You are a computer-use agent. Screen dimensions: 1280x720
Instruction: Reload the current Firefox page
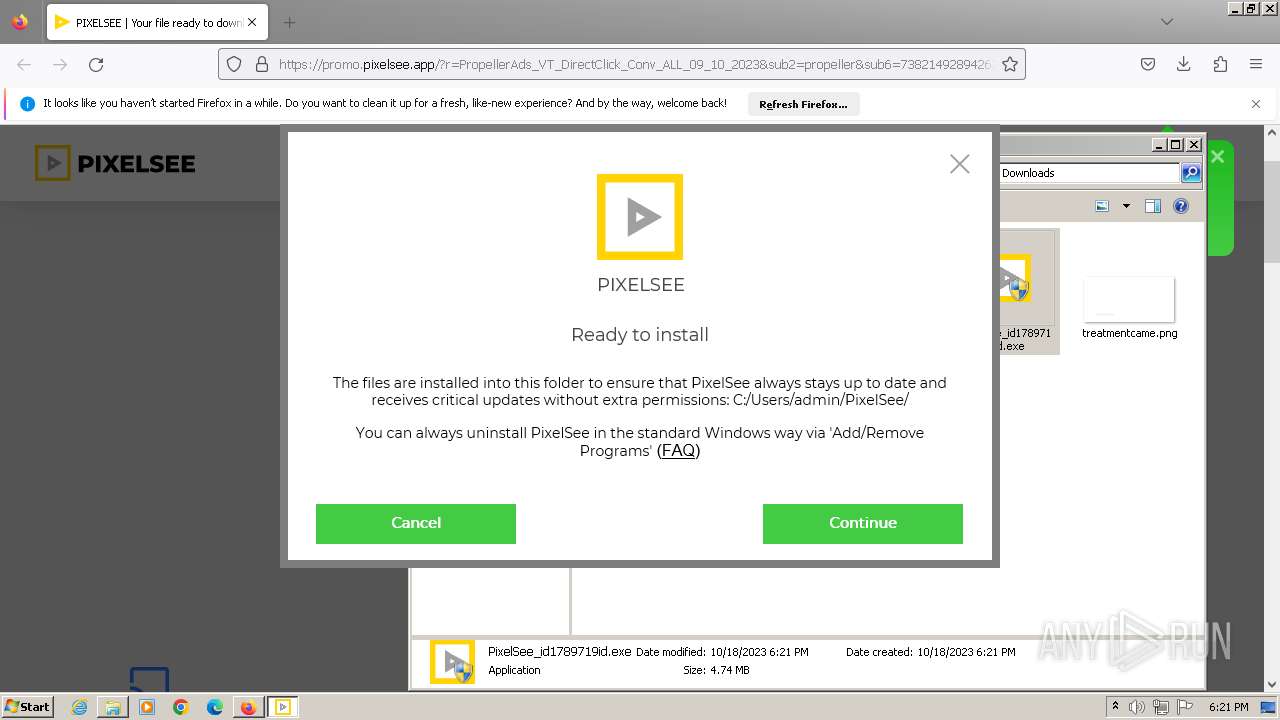click(x=96, y=64)
